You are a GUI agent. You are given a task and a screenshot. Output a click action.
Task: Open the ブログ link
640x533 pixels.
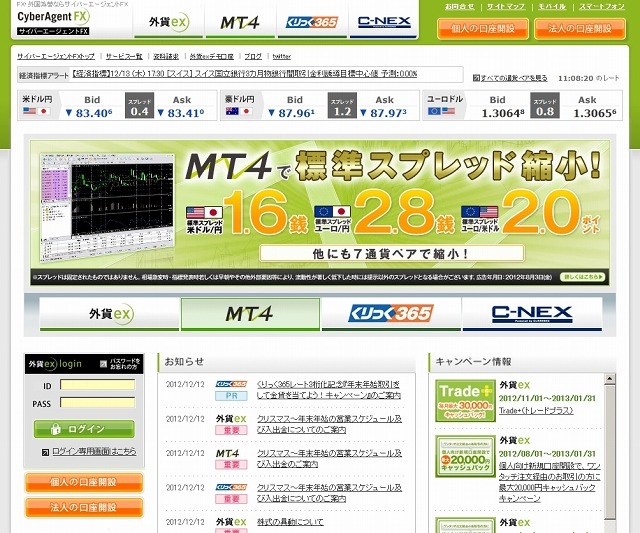(253, 56)
